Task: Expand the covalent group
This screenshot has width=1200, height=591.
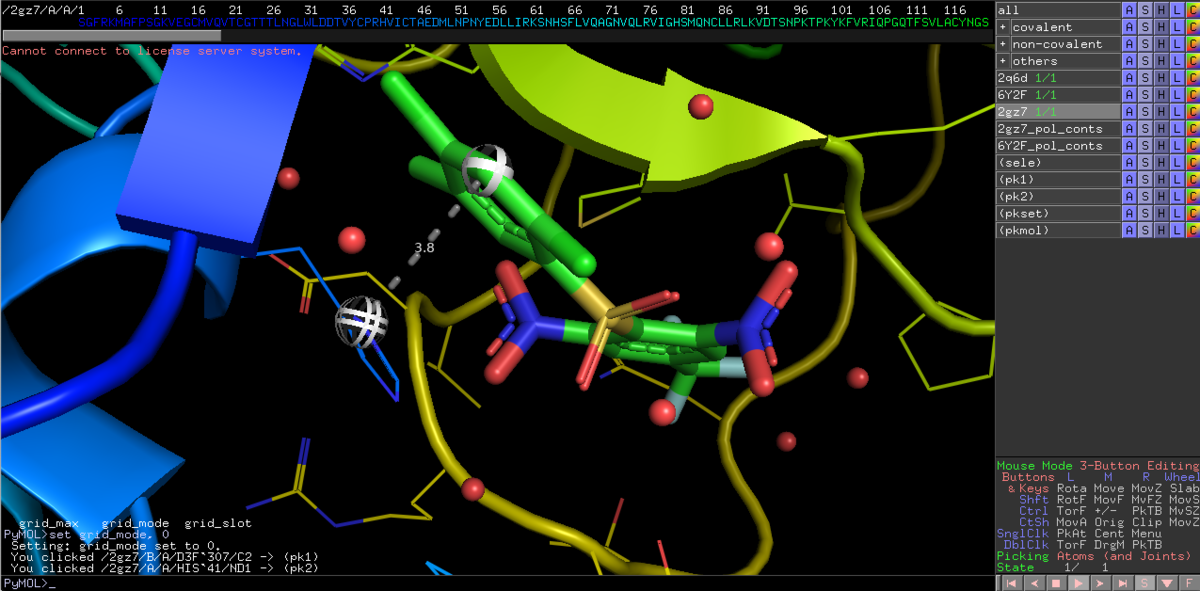Action: (x=1003, y=27)
